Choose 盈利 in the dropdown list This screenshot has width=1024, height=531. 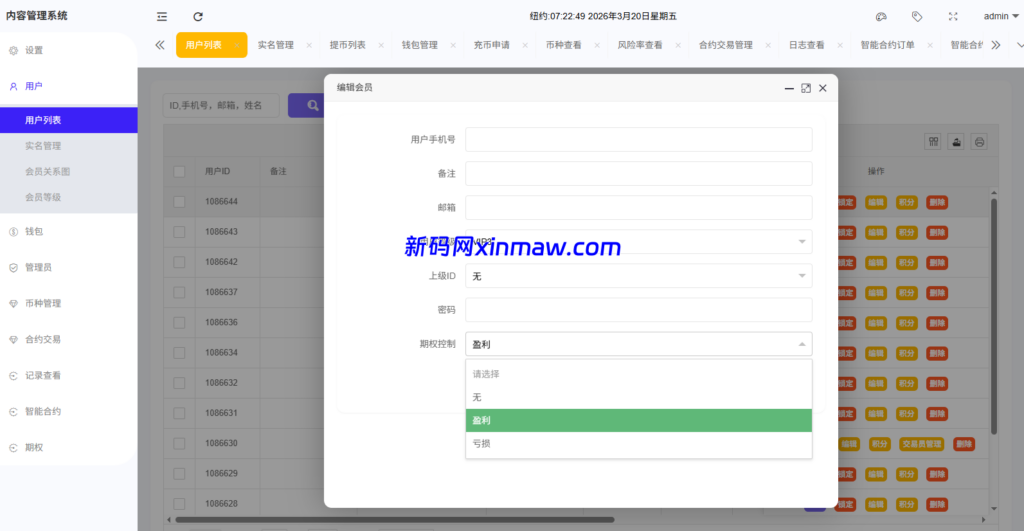pyautogui.click(x=638, y=421)
